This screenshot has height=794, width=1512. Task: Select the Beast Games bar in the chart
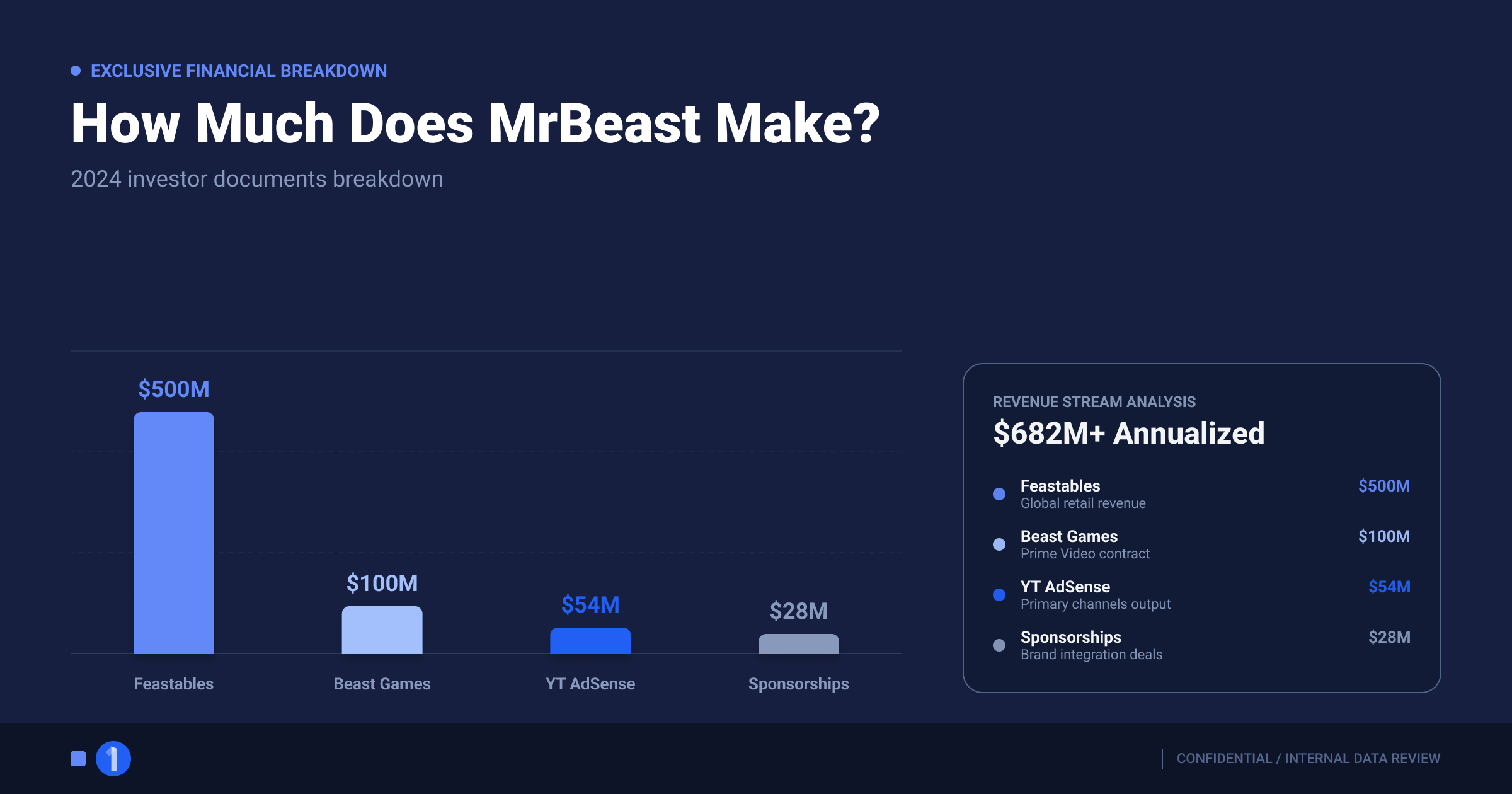click(x=382, y=630)
